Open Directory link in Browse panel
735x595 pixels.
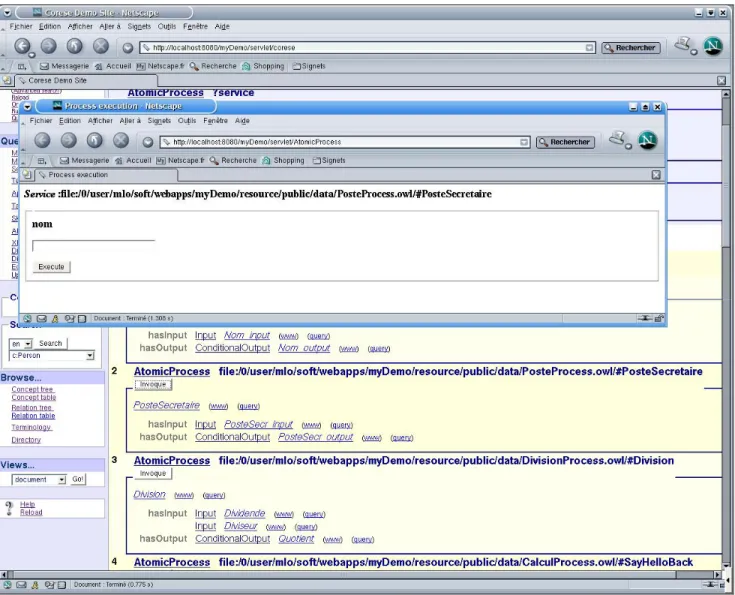(26, 440)
